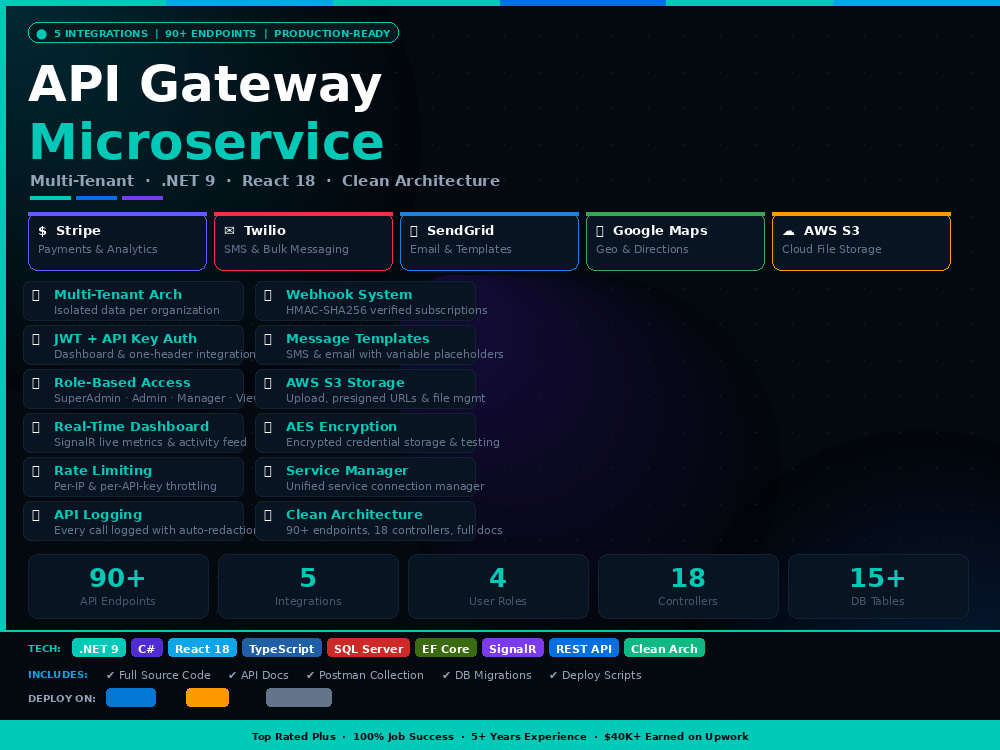
Task: Click the "90+ ENDPOINTS" label in top pill
Action: click(x=210, y=34)
